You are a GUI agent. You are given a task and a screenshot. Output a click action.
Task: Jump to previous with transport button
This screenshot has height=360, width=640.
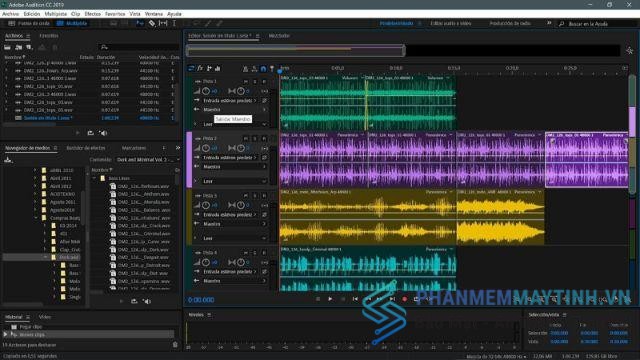pyautogui.click(x=355, y=299)
